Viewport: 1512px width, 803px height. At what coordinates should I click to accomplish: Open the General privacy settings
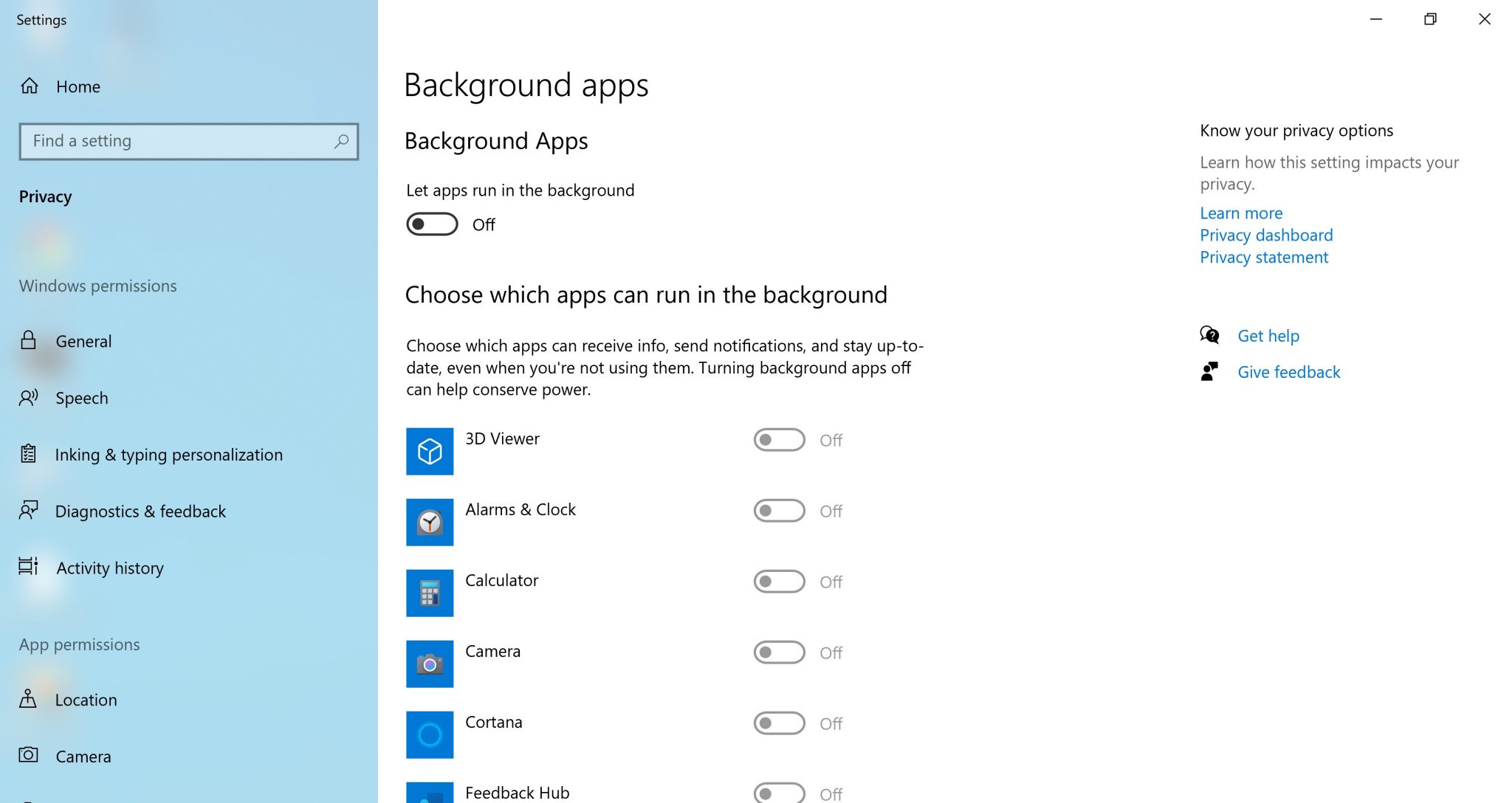(x=84, y=341)
